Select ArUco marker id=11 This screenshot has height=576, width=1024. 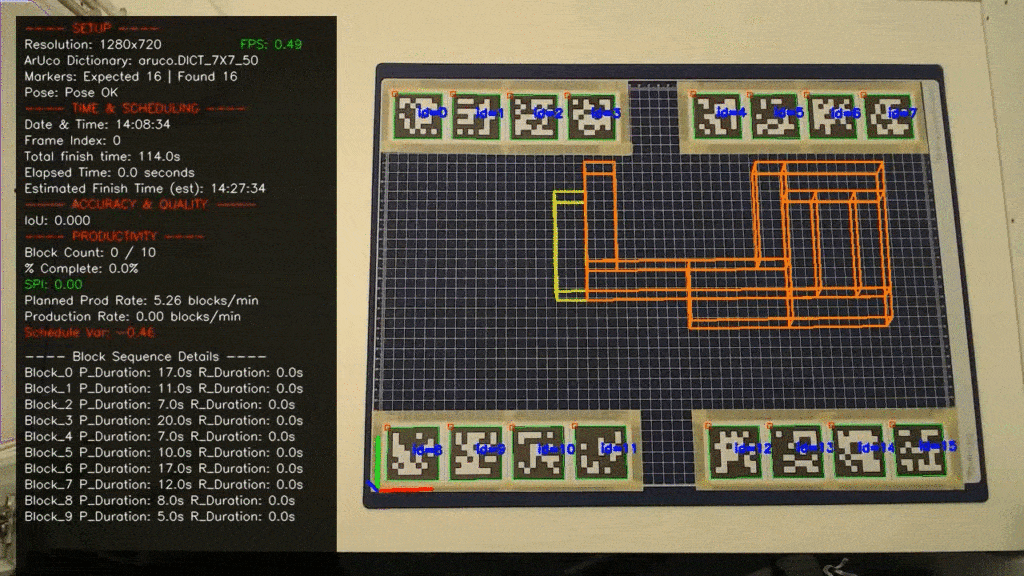pyautogui.click(x=601, y=452)
